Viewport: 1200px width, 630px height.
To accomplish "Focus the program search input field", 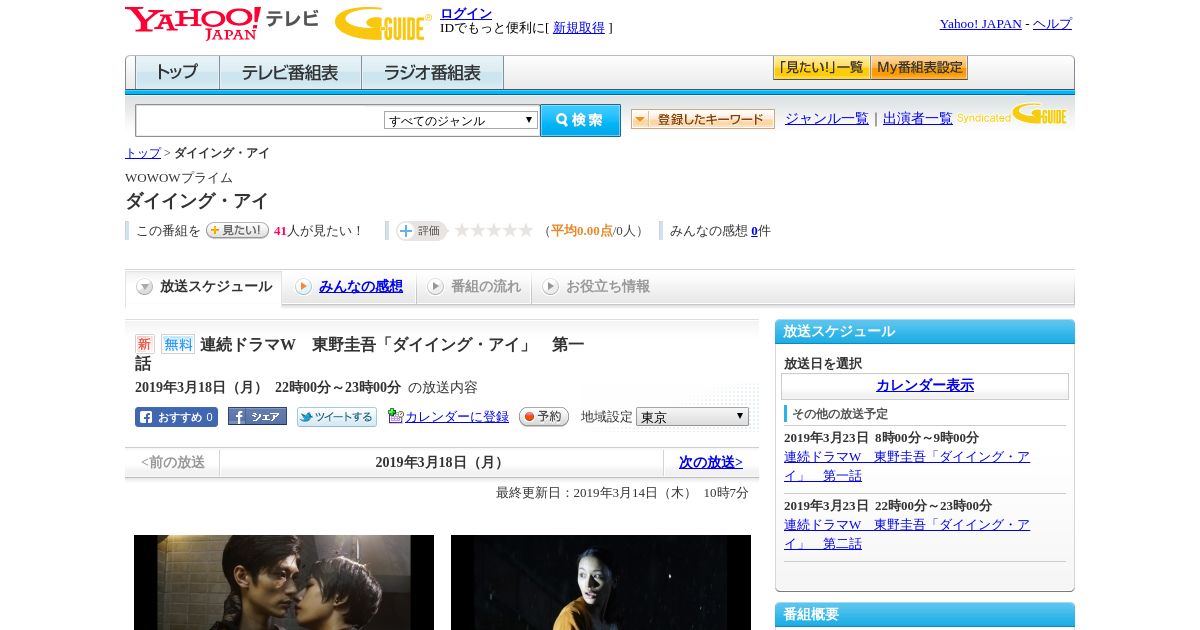I will click(x=260, y=120).
